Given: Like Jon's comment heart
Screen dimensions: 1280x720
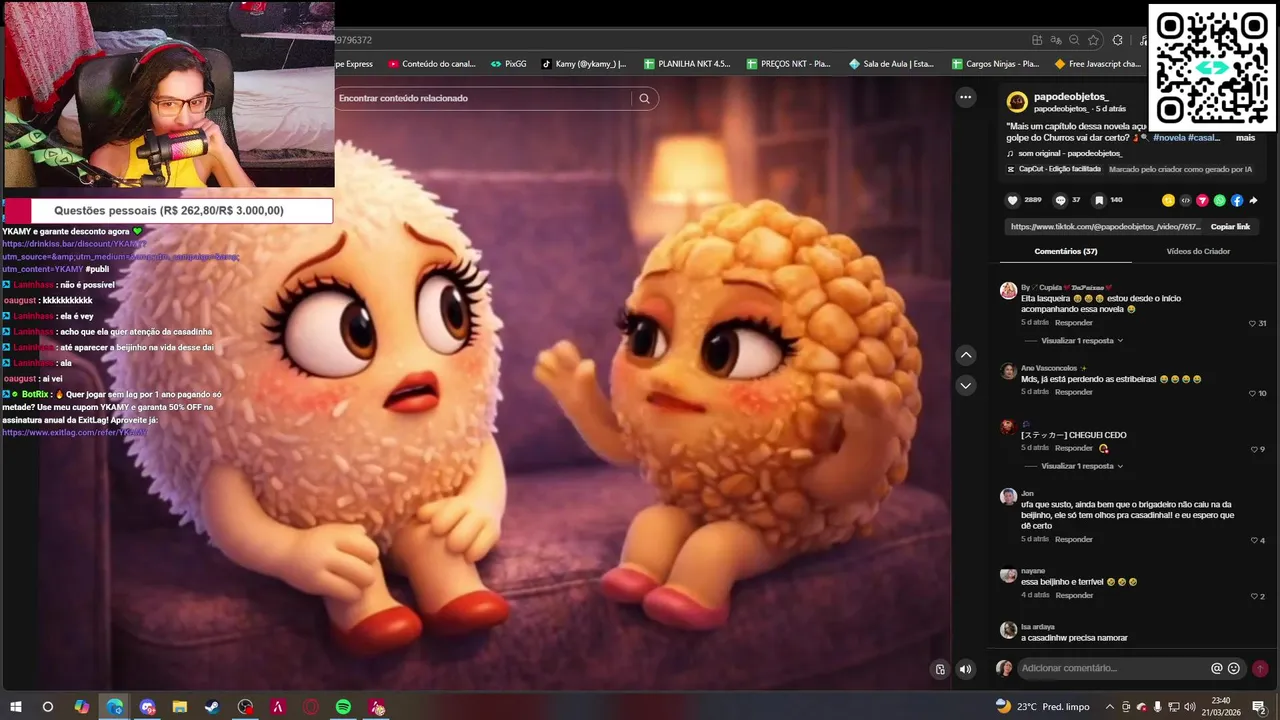Looking at the screenshot, I should [x=1254, y=540].
